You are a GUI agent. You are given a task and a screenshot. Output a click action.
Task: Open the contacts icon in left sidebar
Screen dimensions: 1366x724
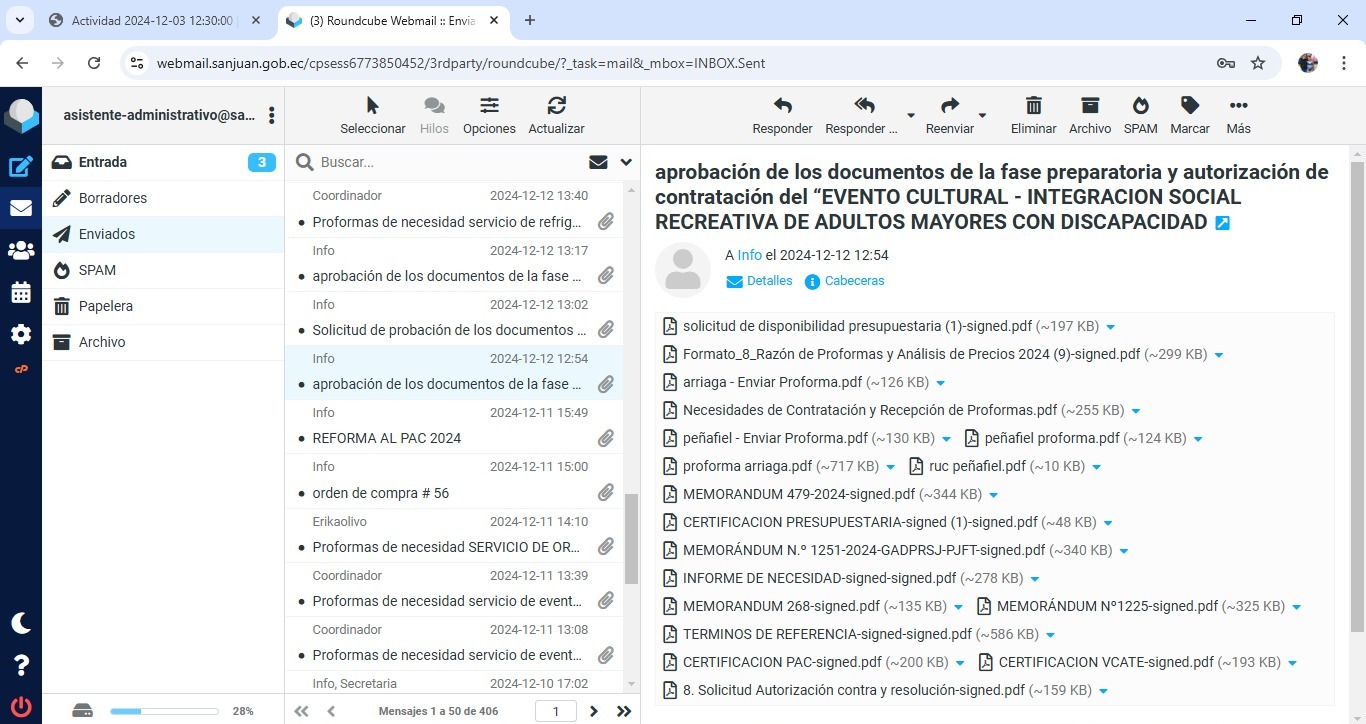[21, 251]
